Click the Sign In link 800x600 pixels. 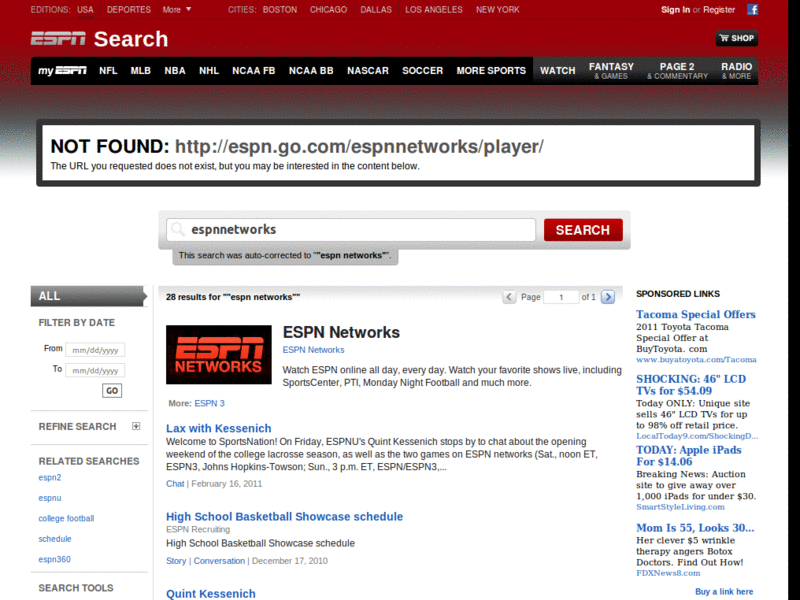pyautogui.click(x=676, y=10)
